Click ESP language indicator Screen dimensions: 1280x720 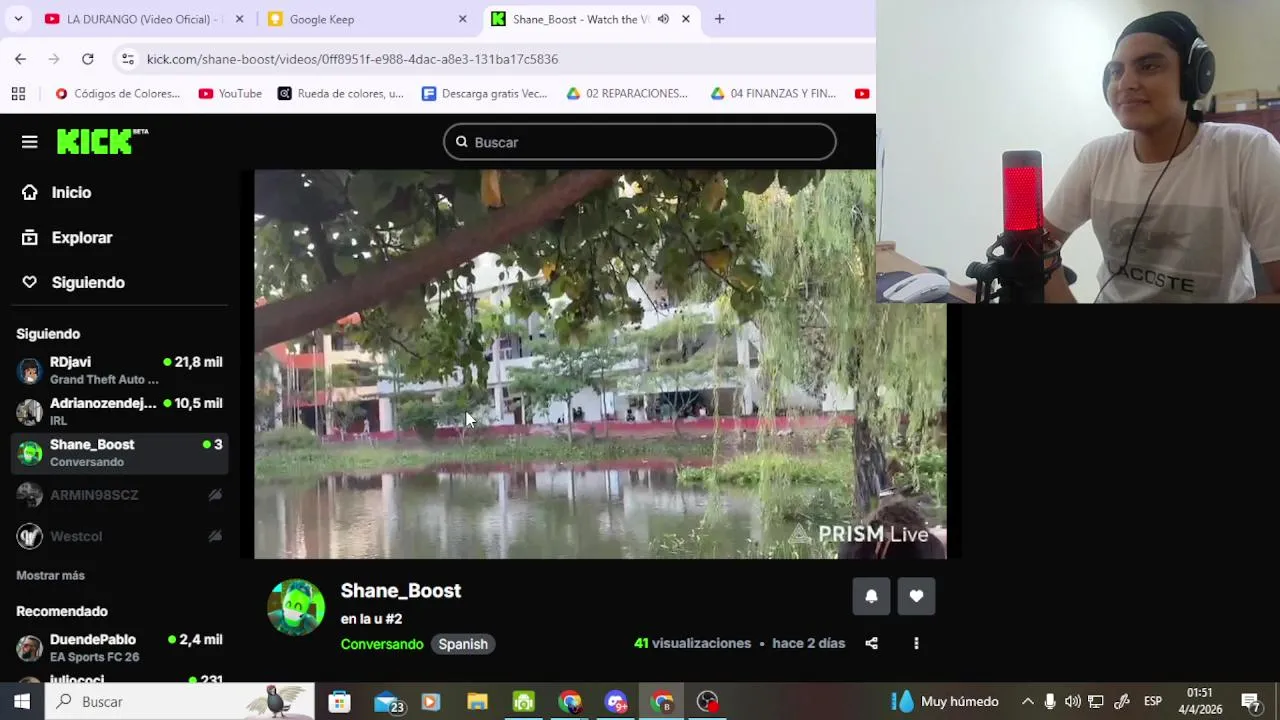click(x=1153, y=701)
